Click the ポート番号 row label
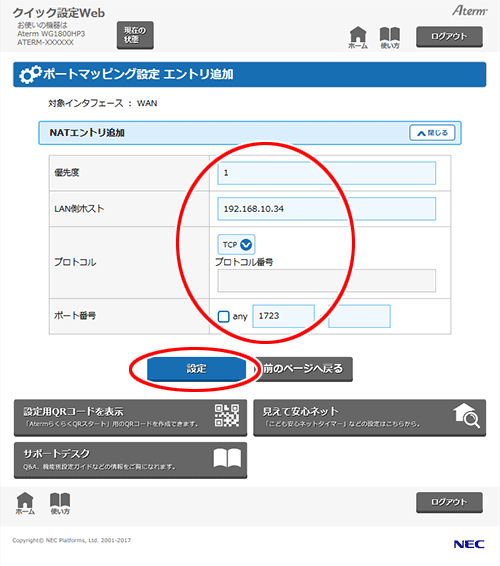Viewport: 500px width, 566px height. 75,316
